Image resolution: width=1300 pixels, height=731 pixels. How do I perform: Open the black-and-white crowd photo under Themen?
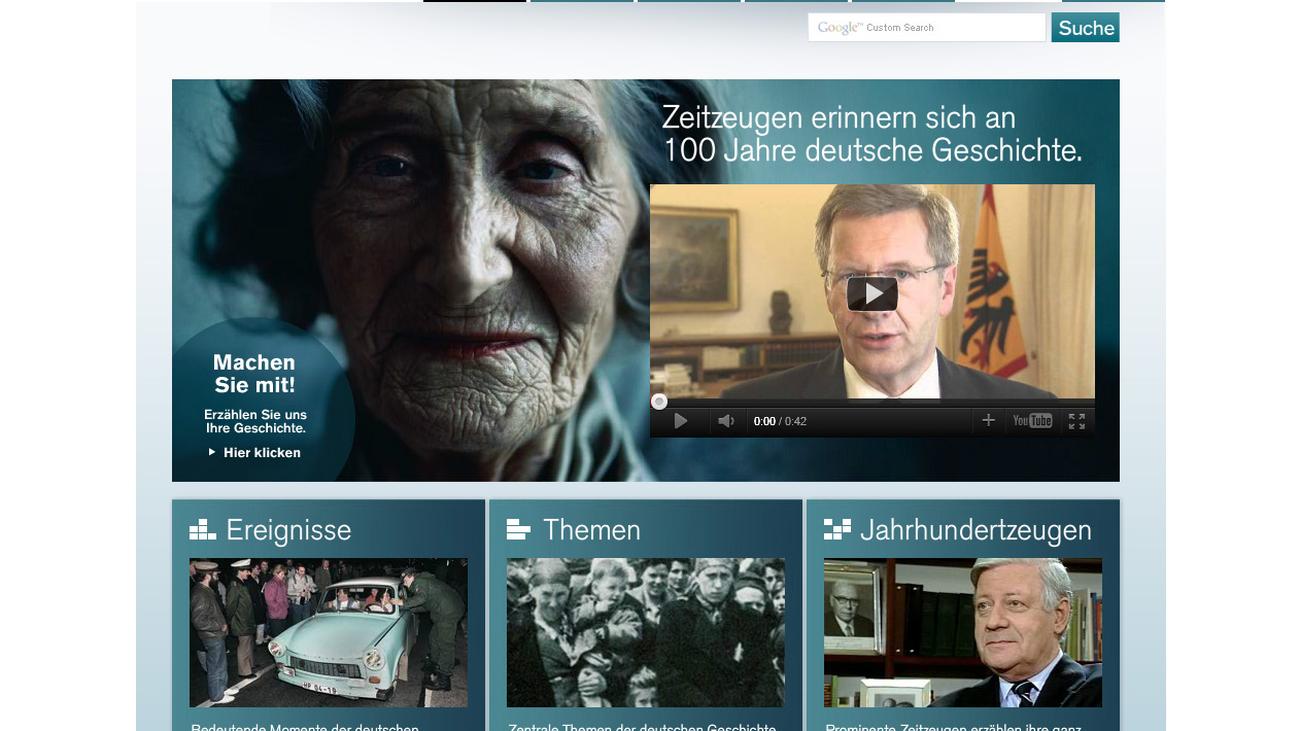[645, 632]
